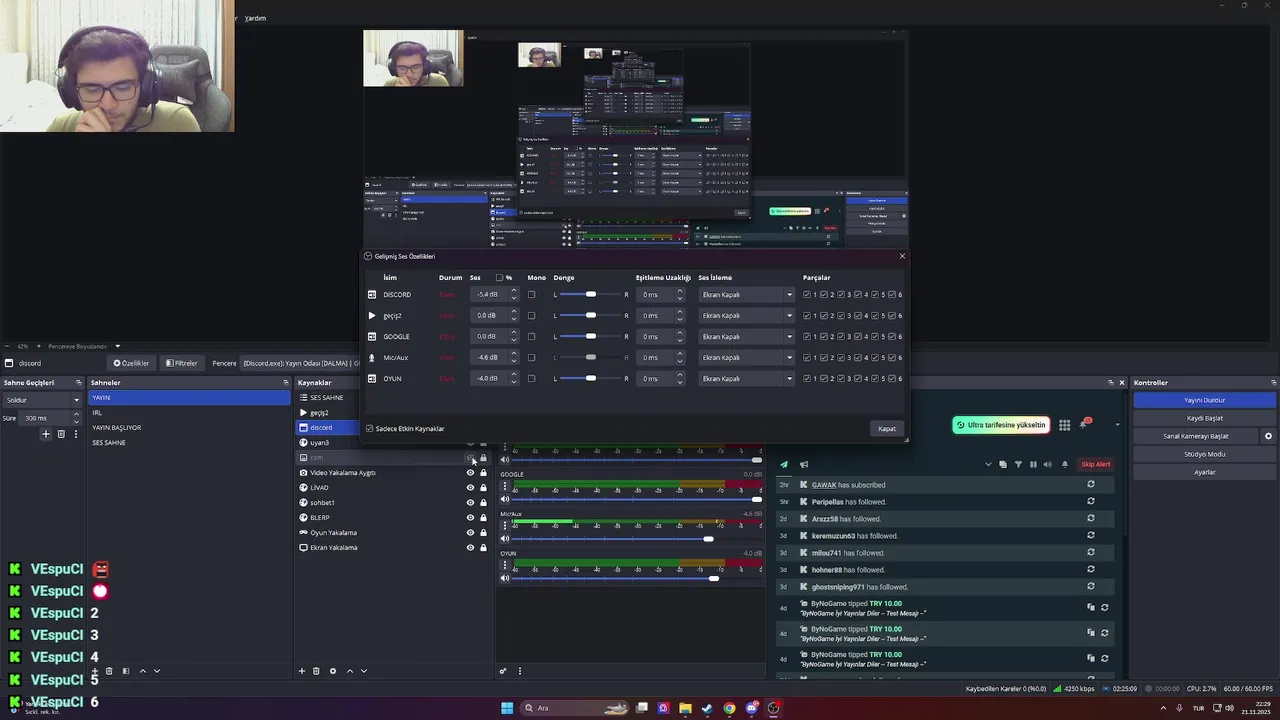Enable Mono for Mic/Aux source
1280x720 pixels.
(531, 357)
